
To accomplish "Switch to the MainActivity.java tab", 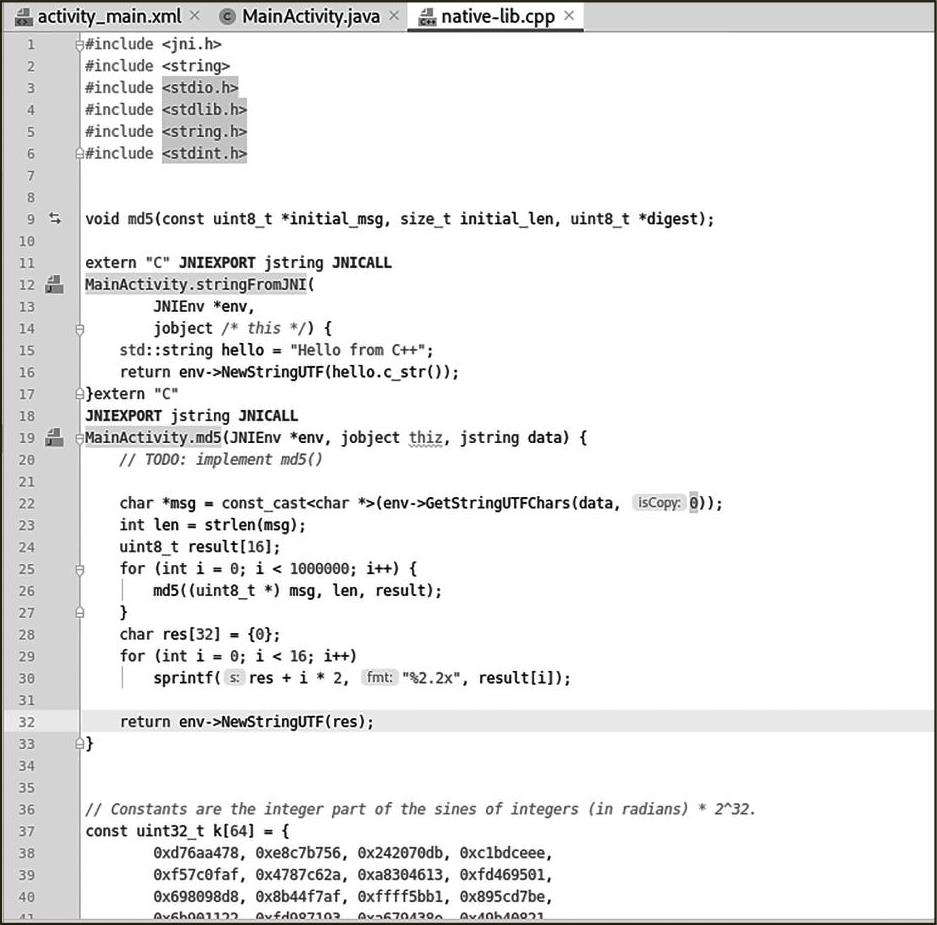I will point(310,17).
